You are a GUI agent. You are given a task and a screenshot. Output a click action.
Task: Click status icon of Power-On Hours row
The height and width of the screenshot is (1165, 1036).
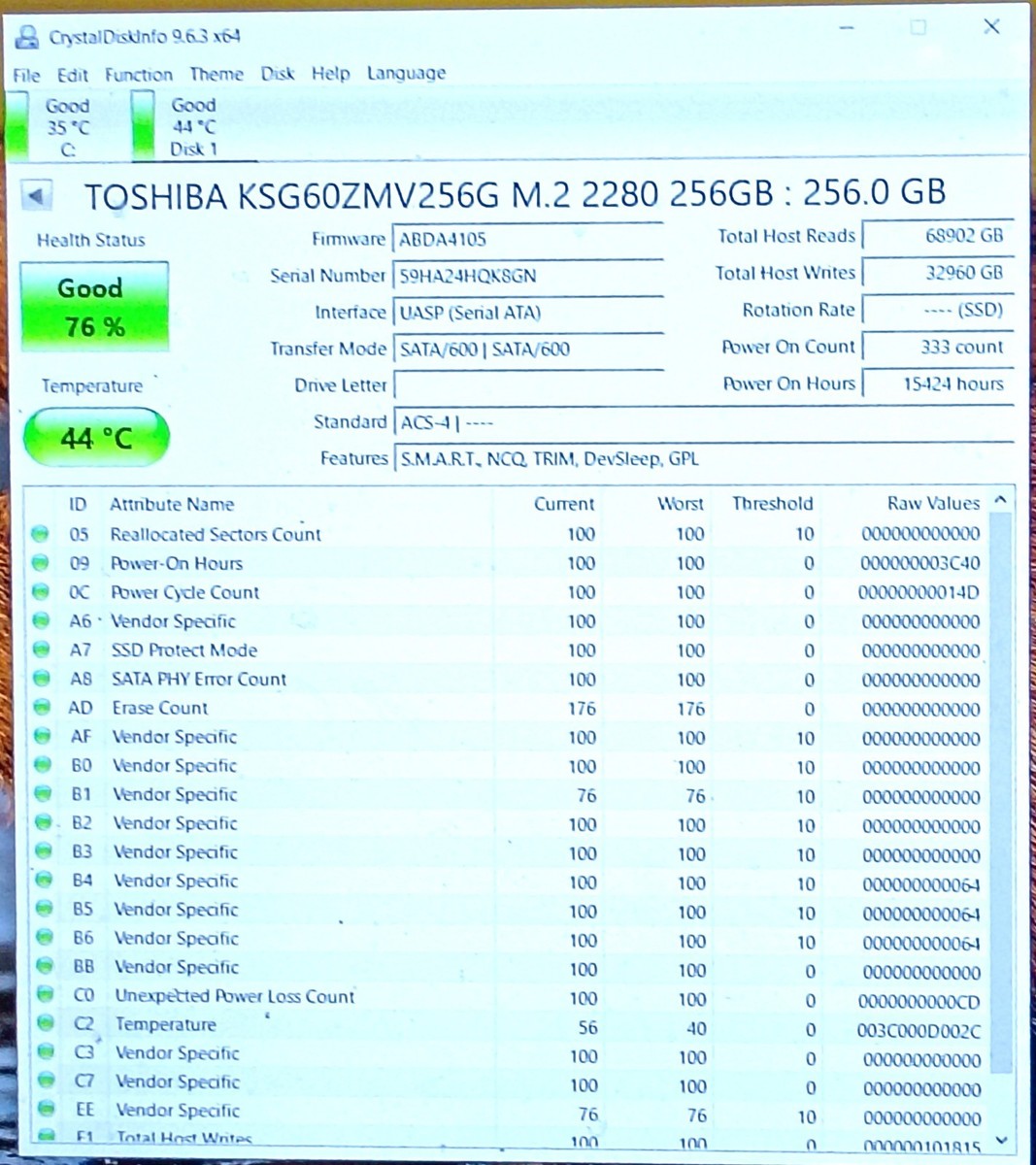click(40, 563)
